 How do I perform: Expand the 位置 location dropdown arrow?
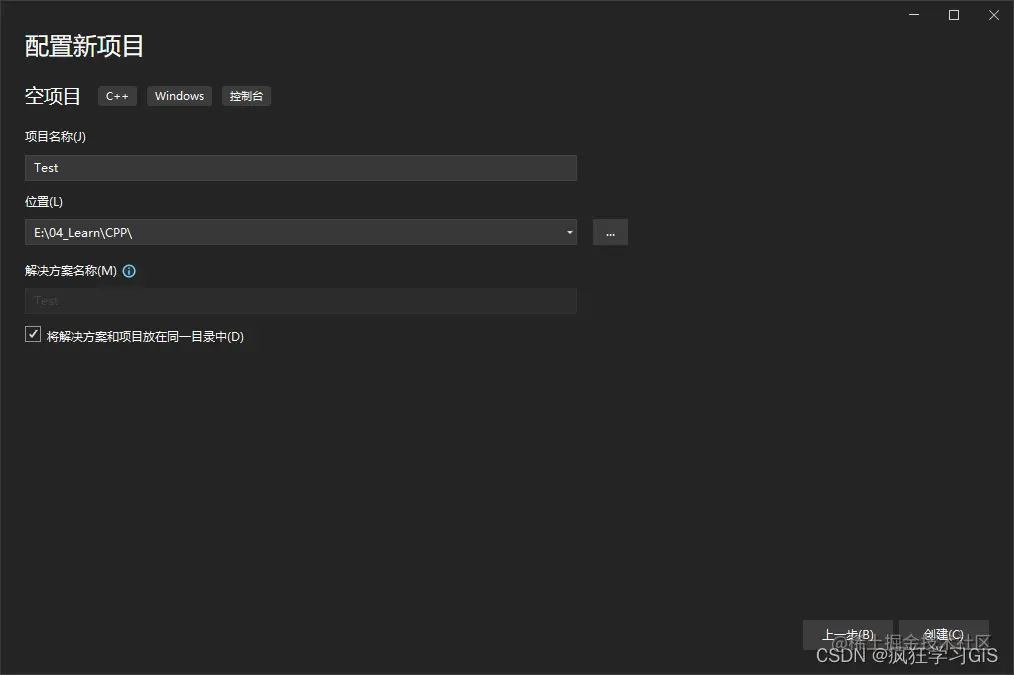coord(569,232)
